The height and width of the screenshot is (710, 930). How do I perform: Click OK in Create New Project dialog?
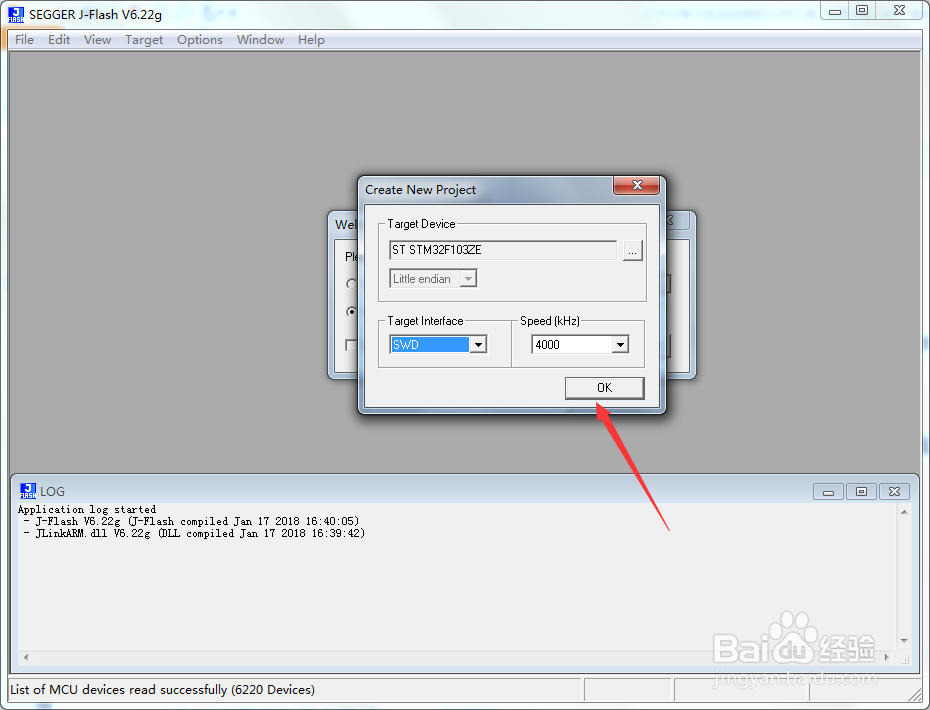coord(604,388)
